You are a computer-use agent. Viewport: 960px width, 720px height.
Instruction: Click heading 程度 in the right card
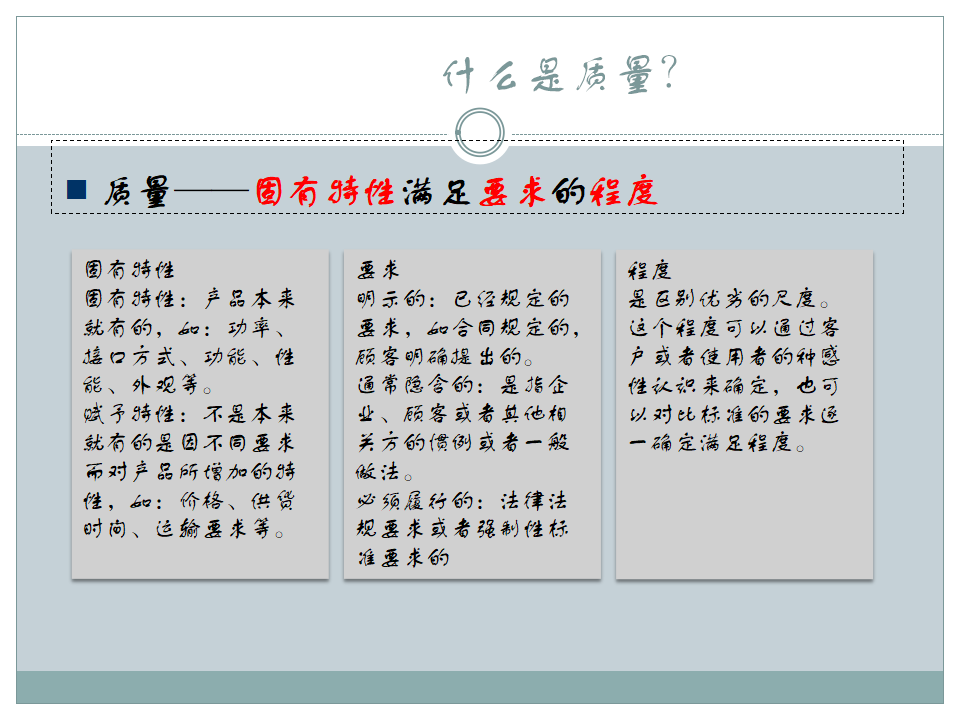[650, 269]
